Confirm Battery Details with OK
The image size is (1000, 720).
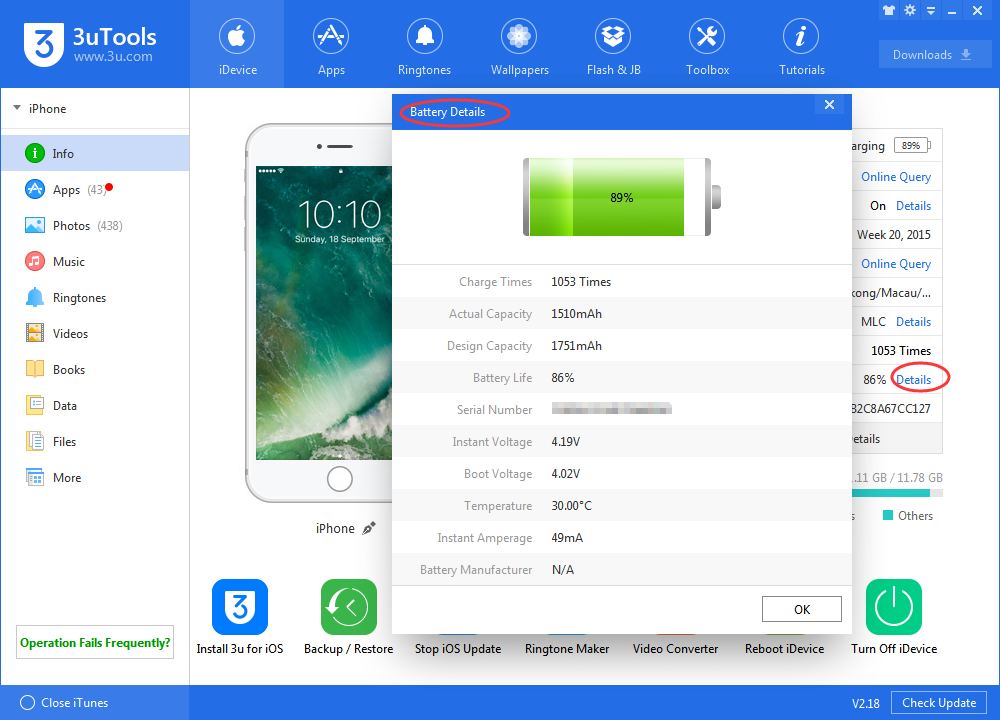point(802,609)
